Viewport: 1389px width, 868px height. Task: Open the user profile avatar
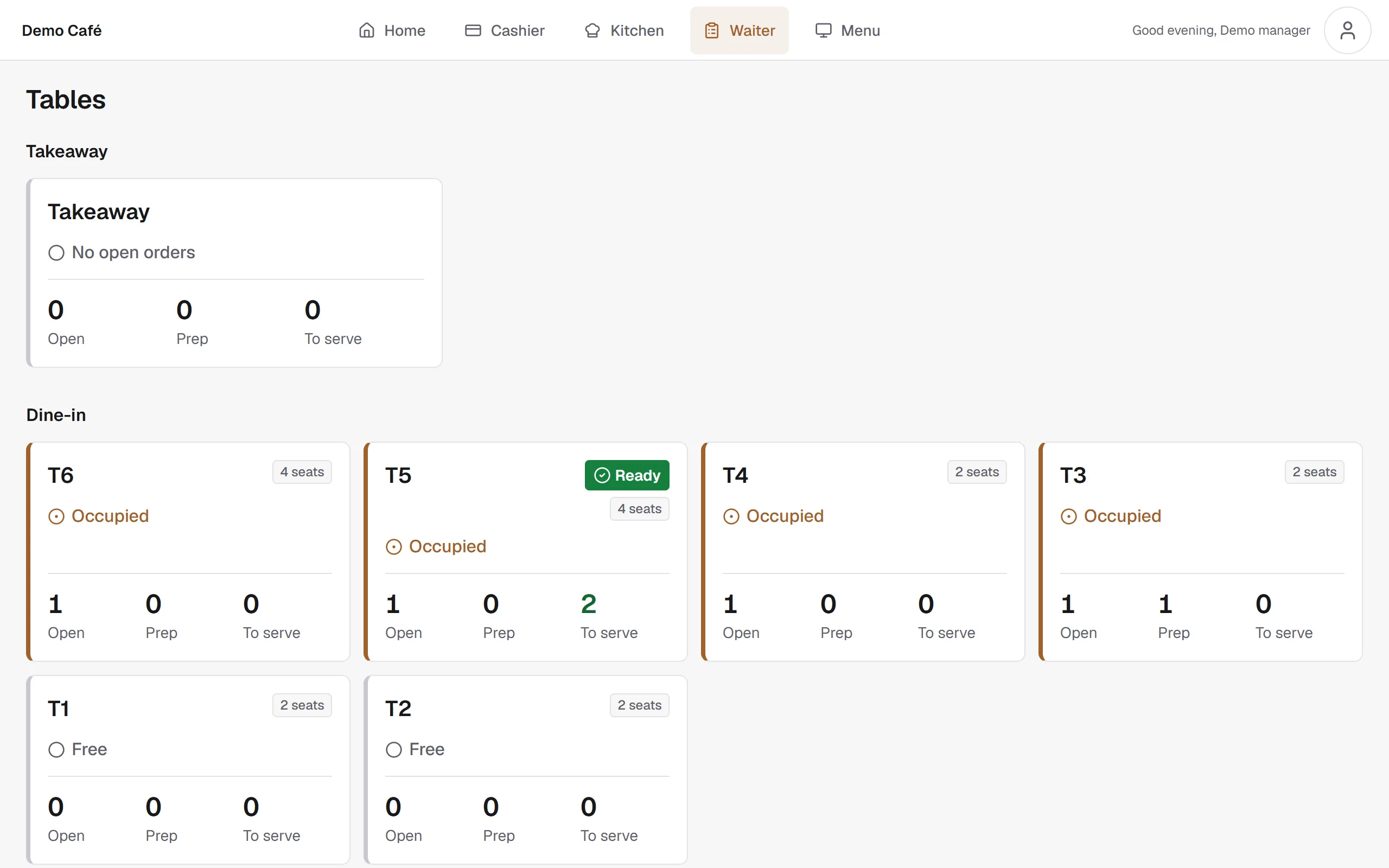click(x=1347, y=30)
